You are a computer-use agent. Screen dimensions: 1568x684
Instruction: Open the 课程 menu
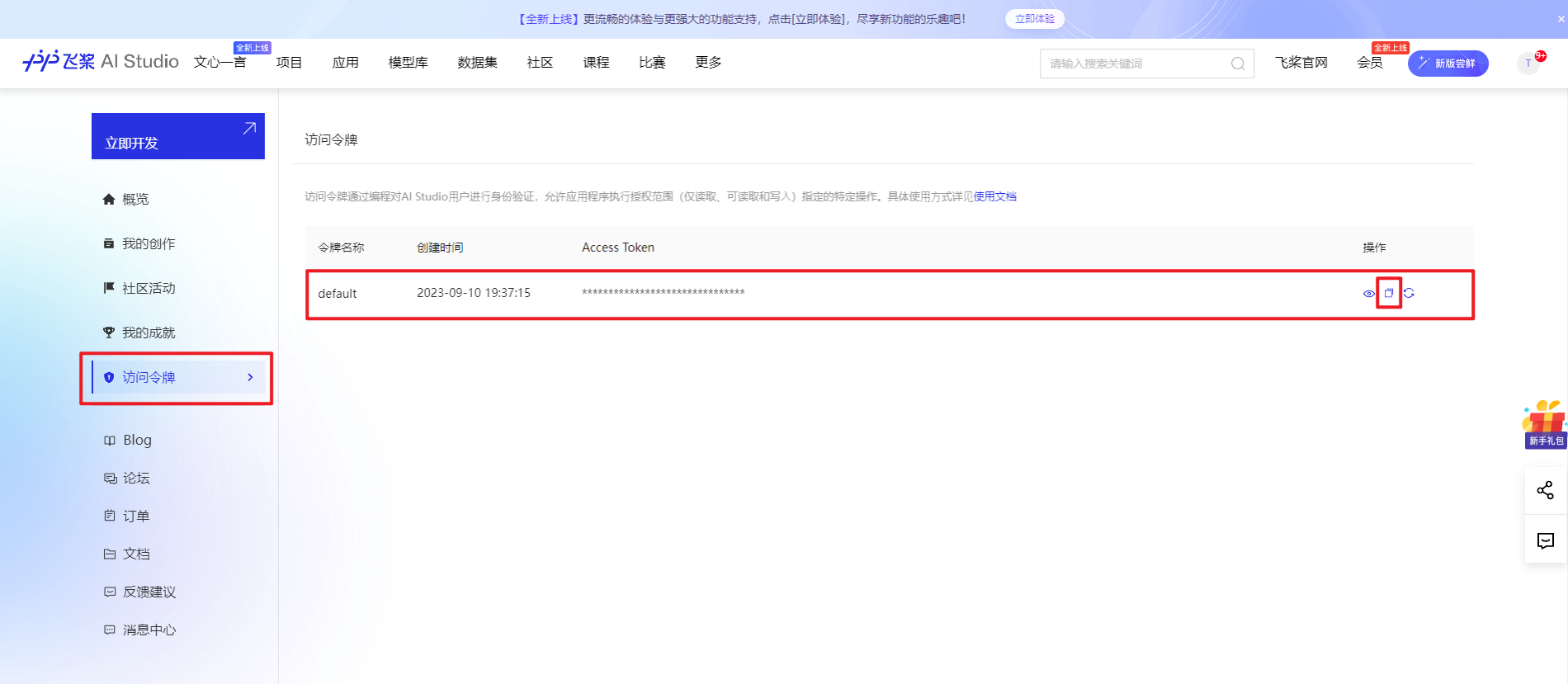tap(597, 62)
